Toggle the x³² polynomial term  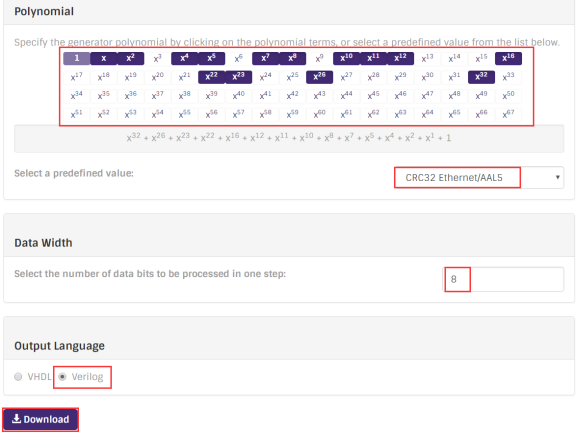481,77
